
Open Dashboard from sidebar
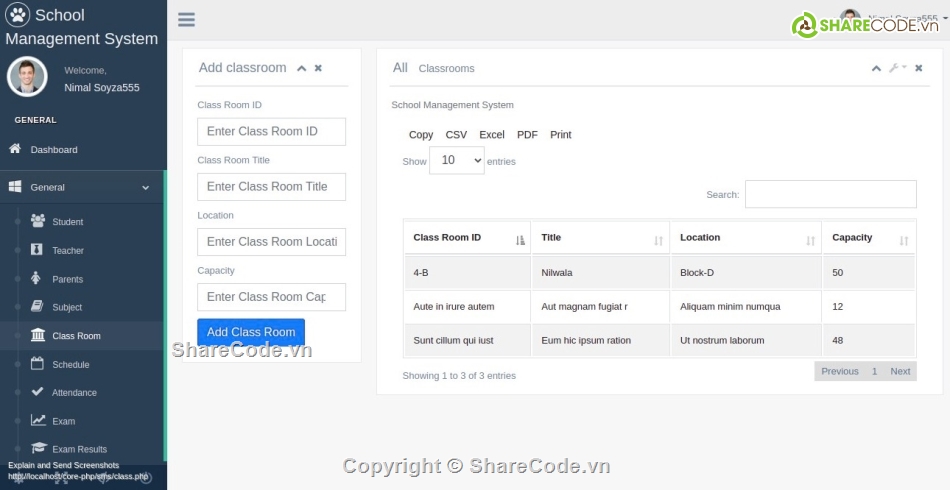[53, 150]
